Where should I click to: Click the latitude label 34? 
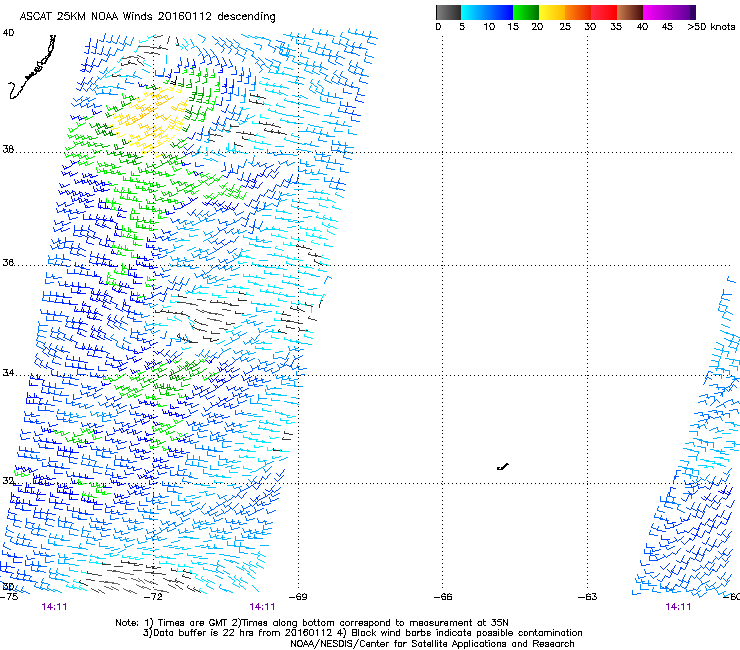point(8,373)
